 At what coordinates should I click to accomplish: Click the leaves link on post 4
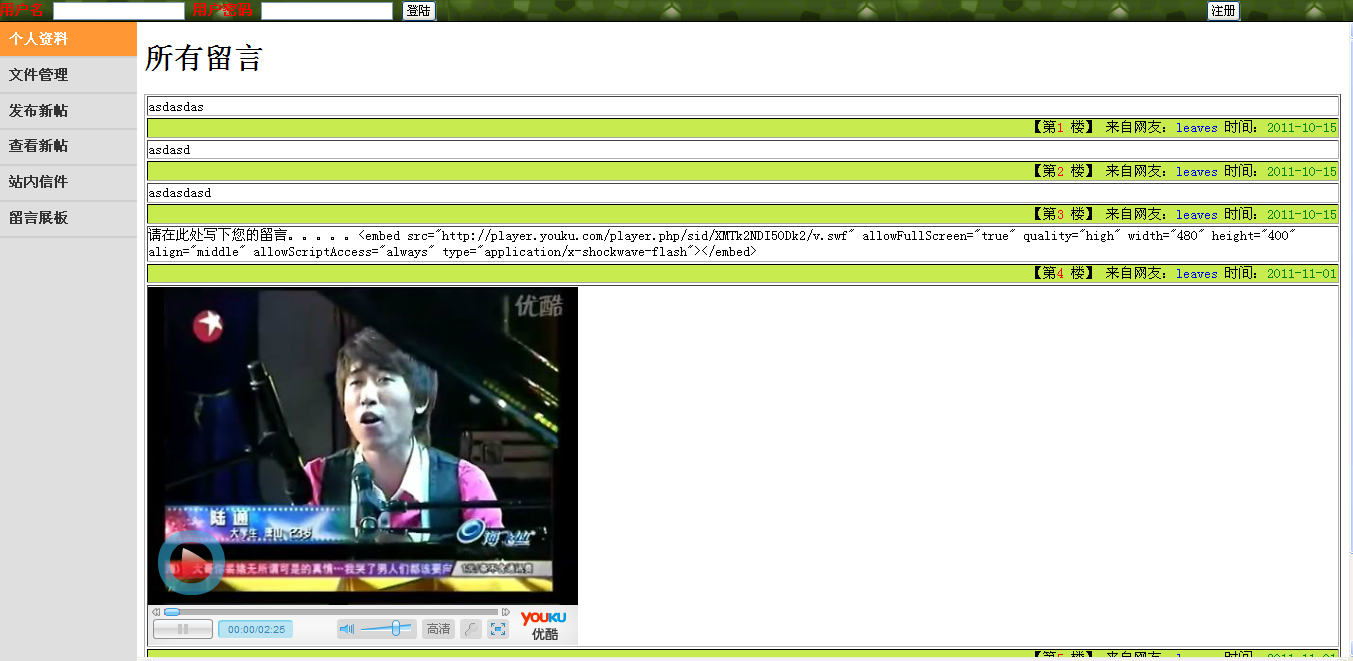[1197, 274]
